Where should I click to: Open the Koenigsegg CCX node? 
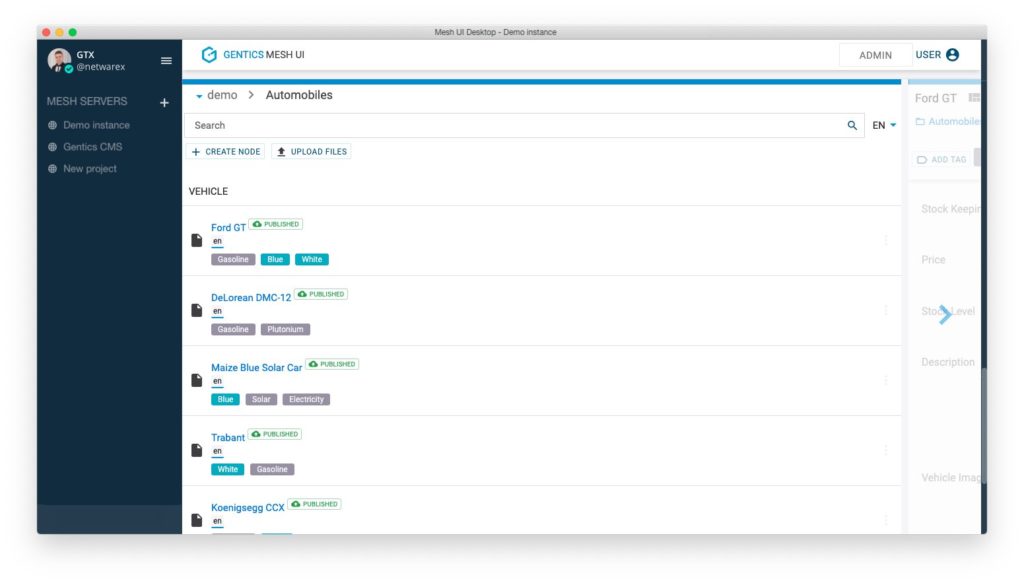pos(248,507)
